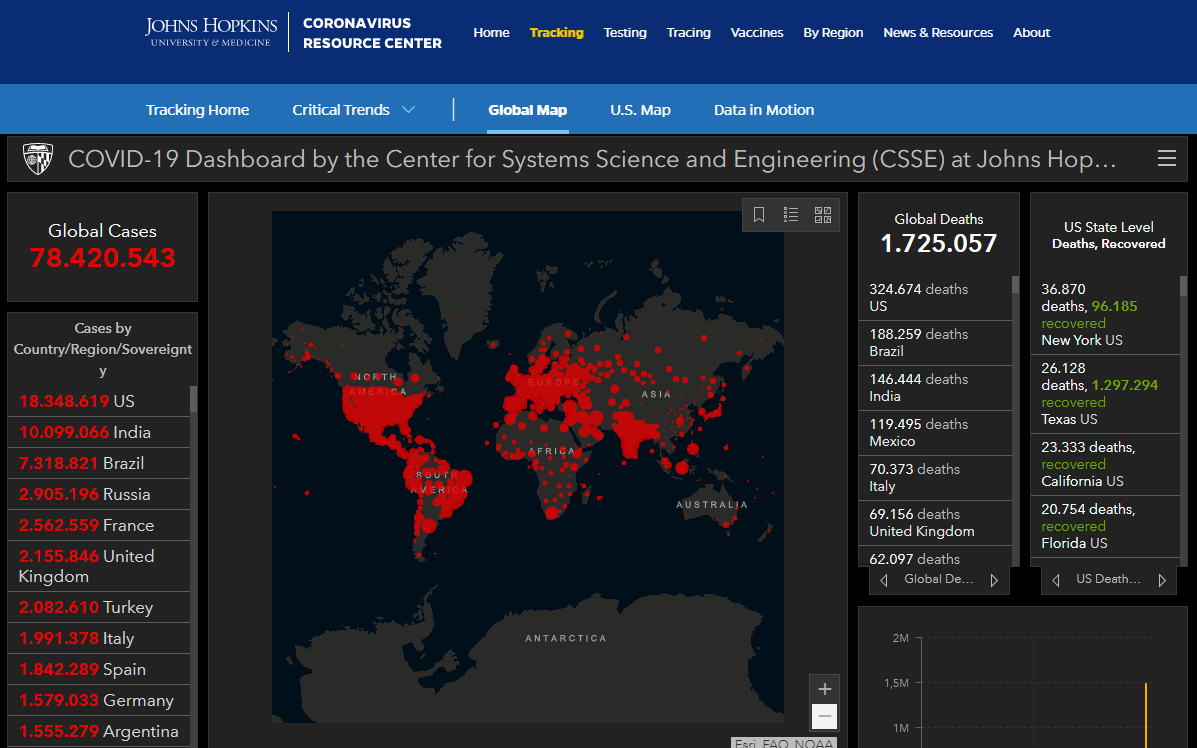Click the Italy entry with 70.373 deaths
Viewport: 1197px width, 748px height.
coord(935,478)
